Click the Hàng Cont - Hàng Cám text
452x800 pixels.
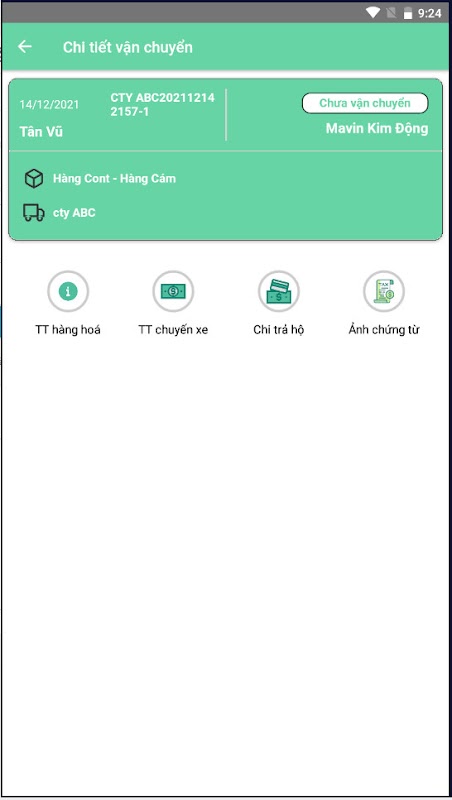[x=114, y=179]
